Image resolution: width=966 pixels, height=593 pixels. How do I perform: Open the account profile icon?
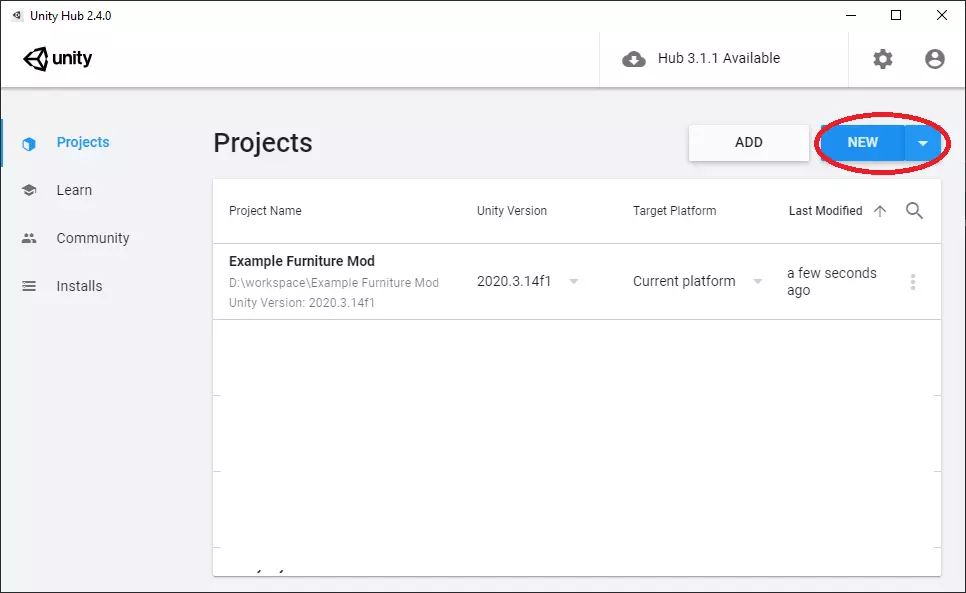tap(934, 59)
